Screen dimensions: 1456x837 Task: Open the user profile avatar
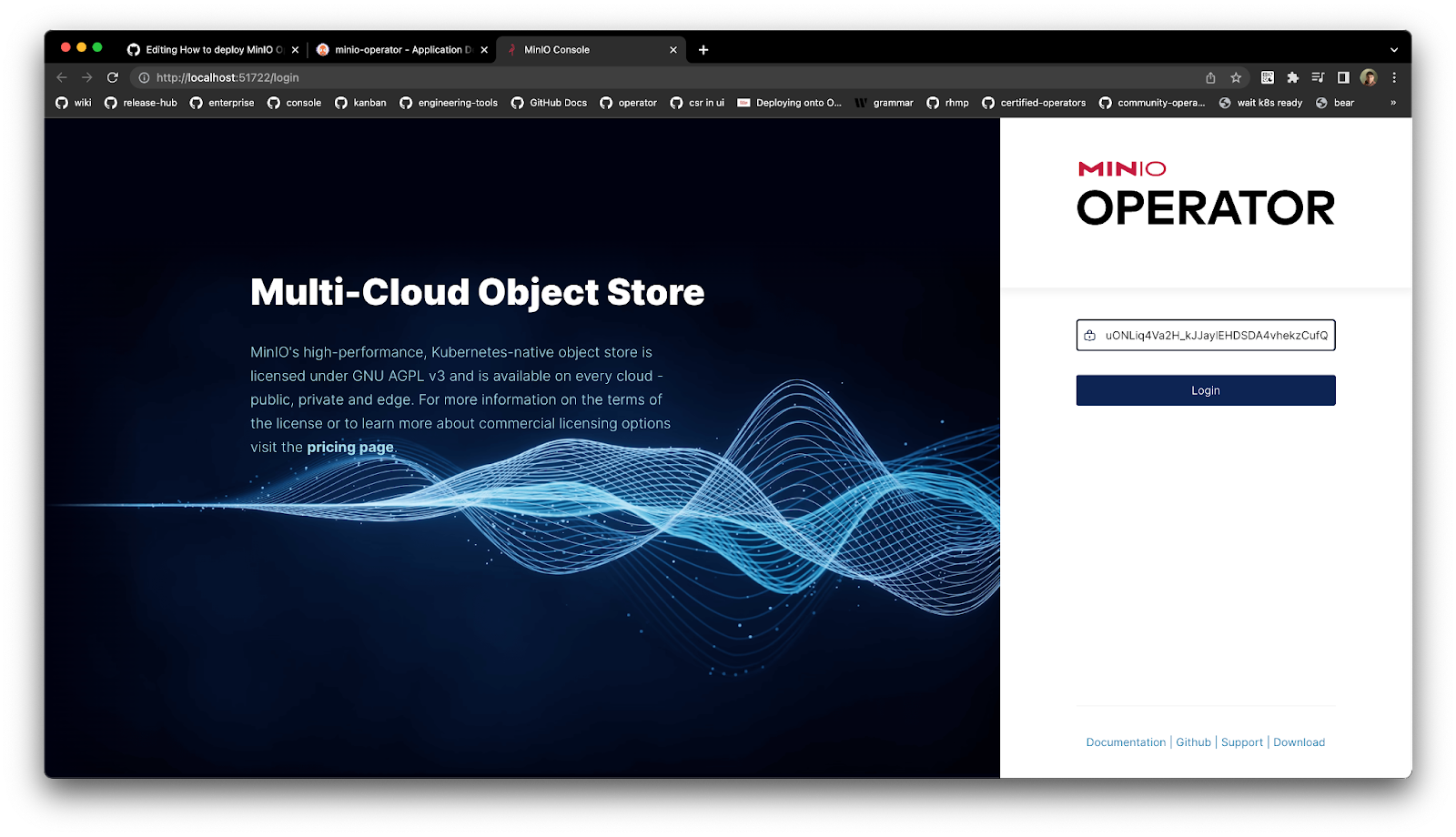1369,77
